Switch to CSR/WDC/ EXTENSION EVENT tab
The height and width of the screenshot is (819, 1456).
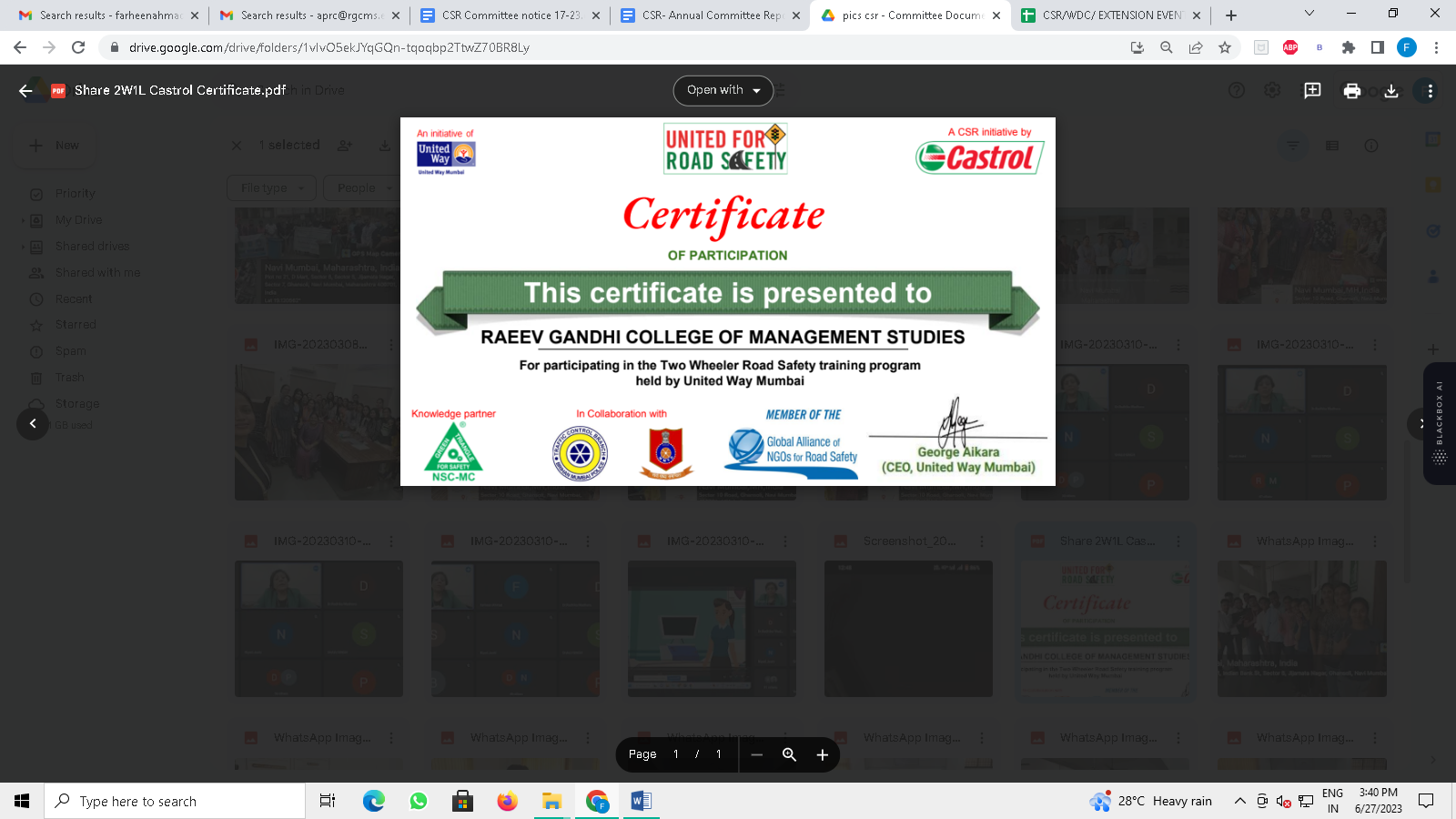point(1110,15)
